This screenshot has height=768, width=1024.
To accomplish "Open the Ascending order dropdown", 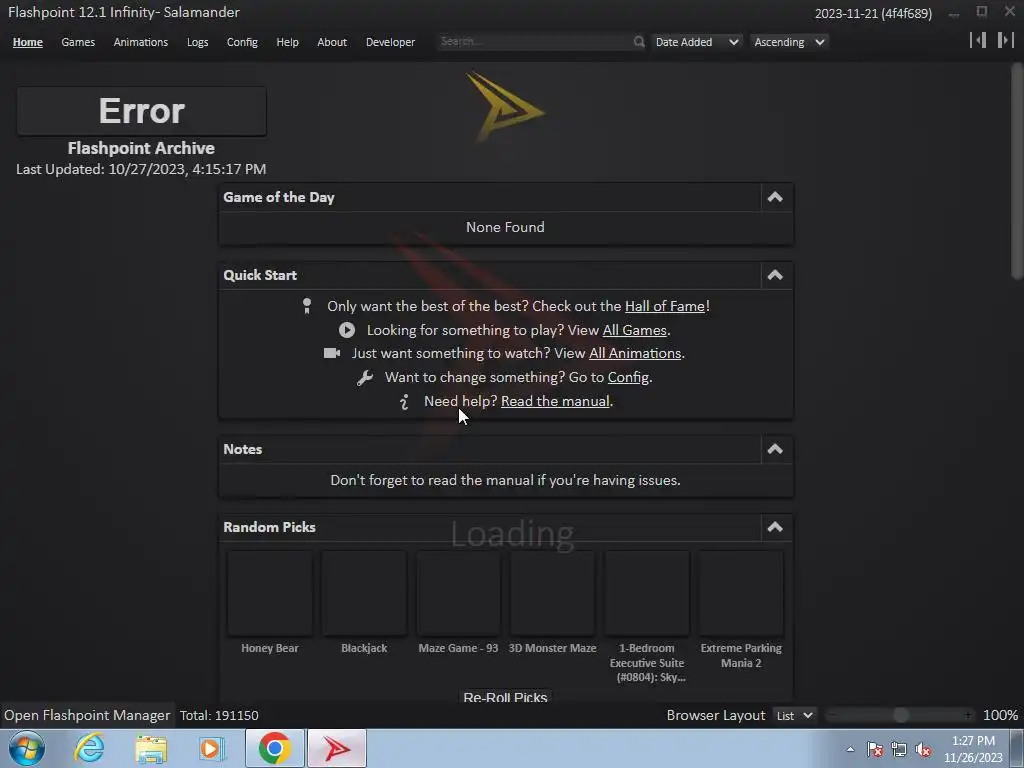I will point(789,42).
